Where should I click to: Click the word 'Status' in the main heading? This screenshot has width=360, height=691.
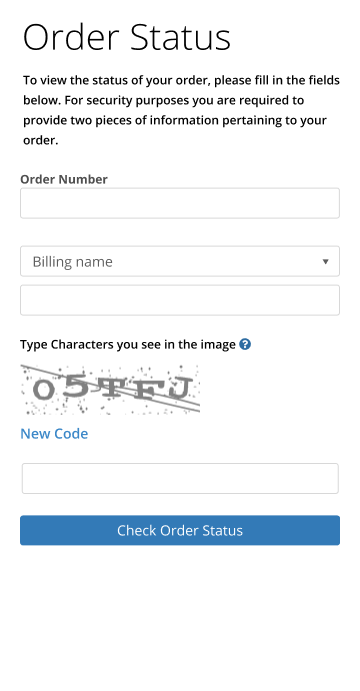click(181, 38)
